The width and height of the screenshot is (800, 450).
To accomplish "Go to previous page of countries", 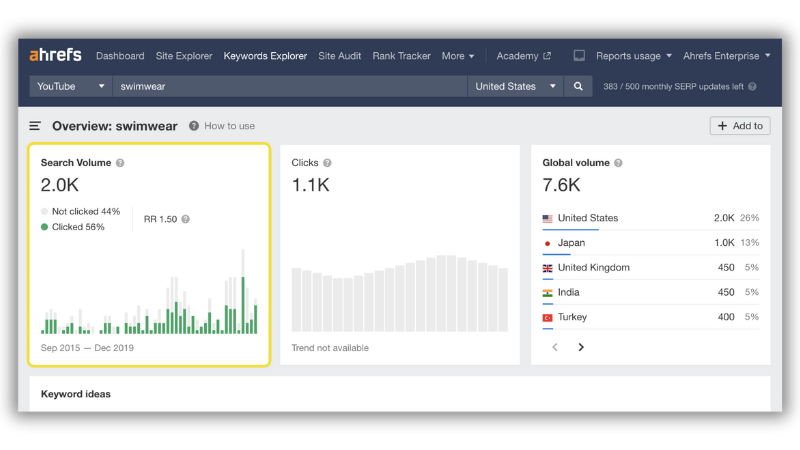I will (x=555, y=347).
